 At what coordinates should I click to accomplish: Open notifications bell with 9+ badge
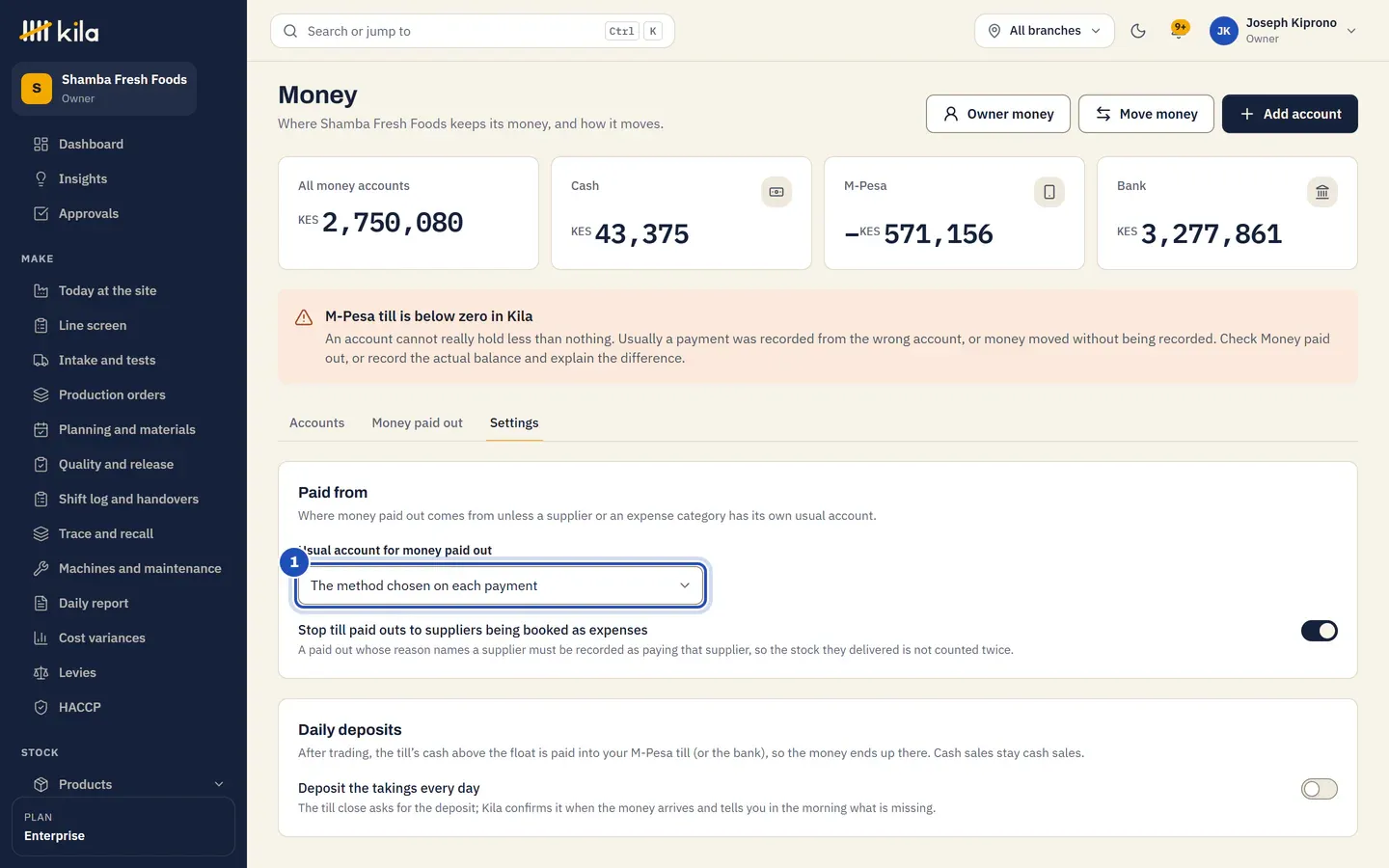click(1179, 31)
